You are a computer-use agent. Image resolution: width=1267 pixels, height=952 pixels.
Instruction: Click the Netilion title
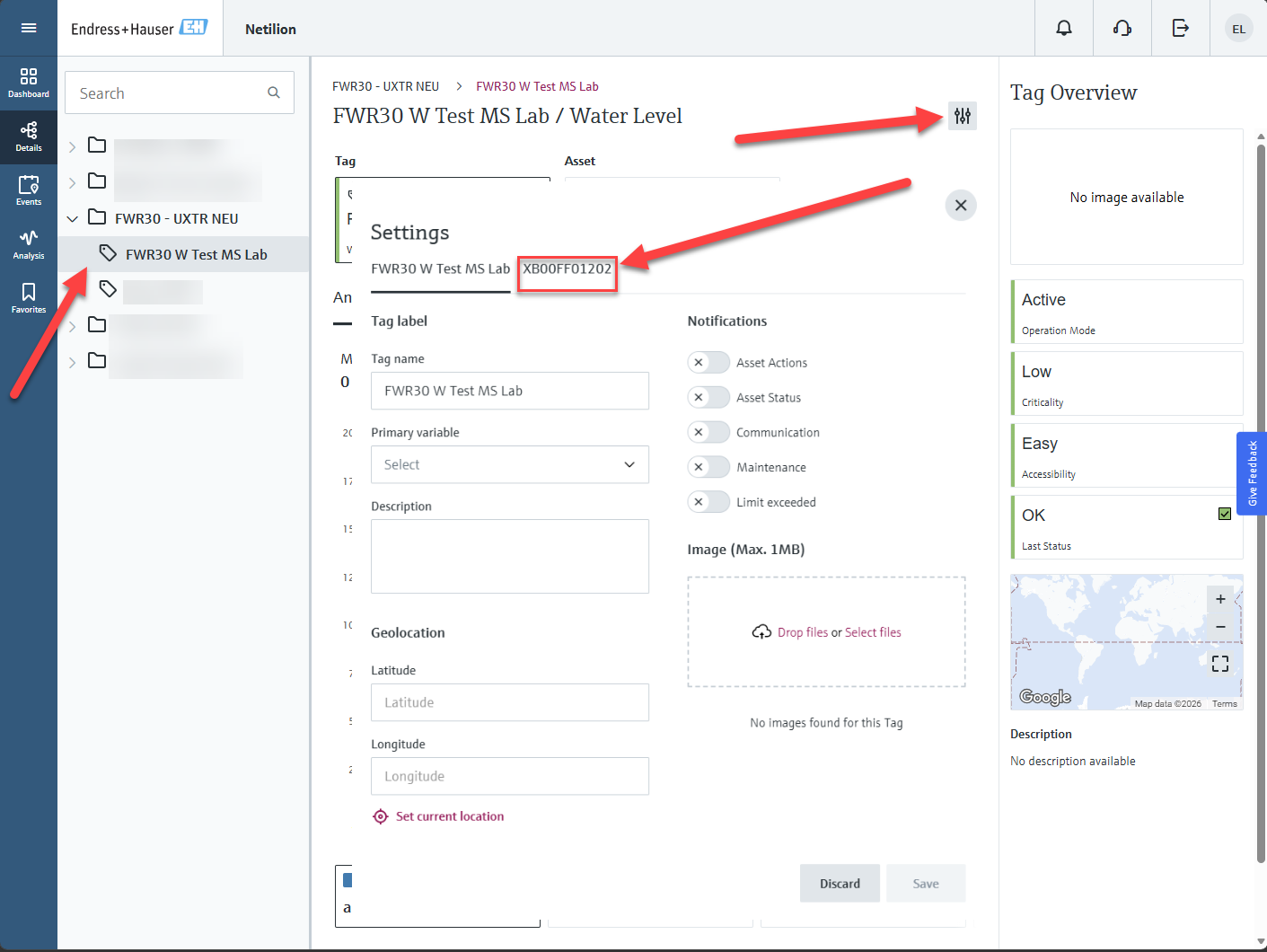click(x=270, y=29)
